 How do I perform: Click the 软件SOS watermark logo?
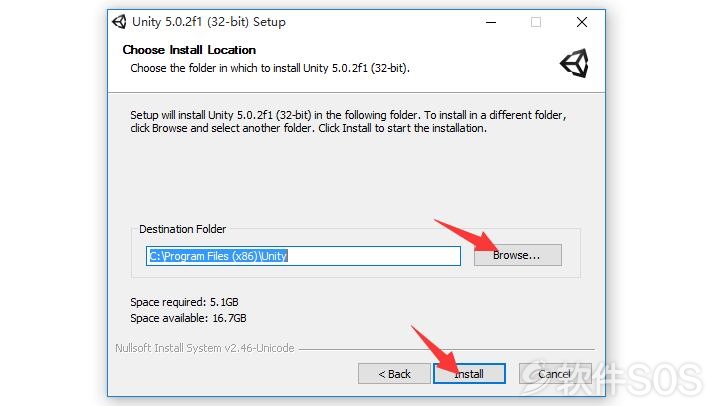coord(612,378)
